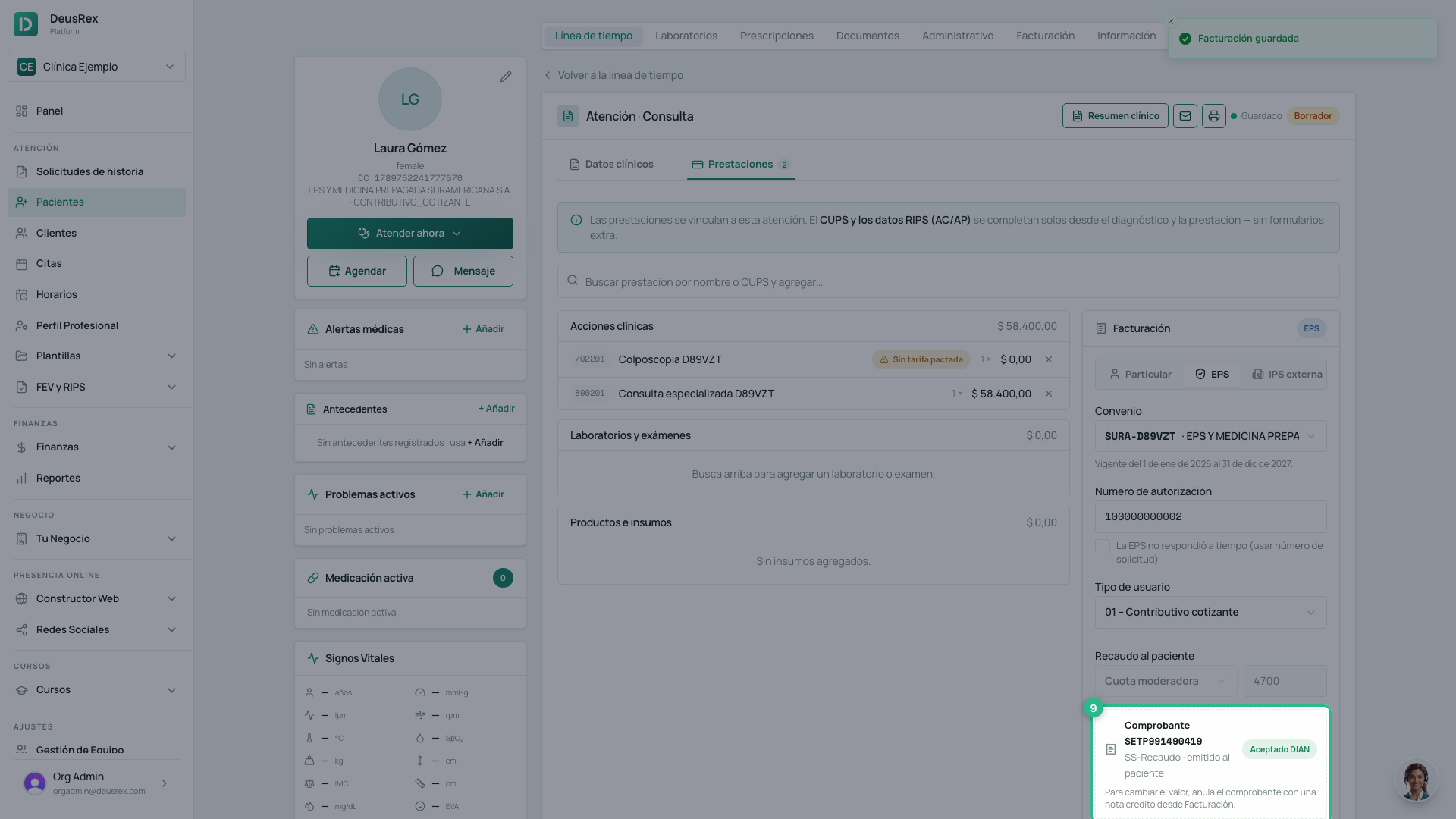Click the back arrow to timeline
The width and height of the screenshot is (1456, 819).
(548, 75)
